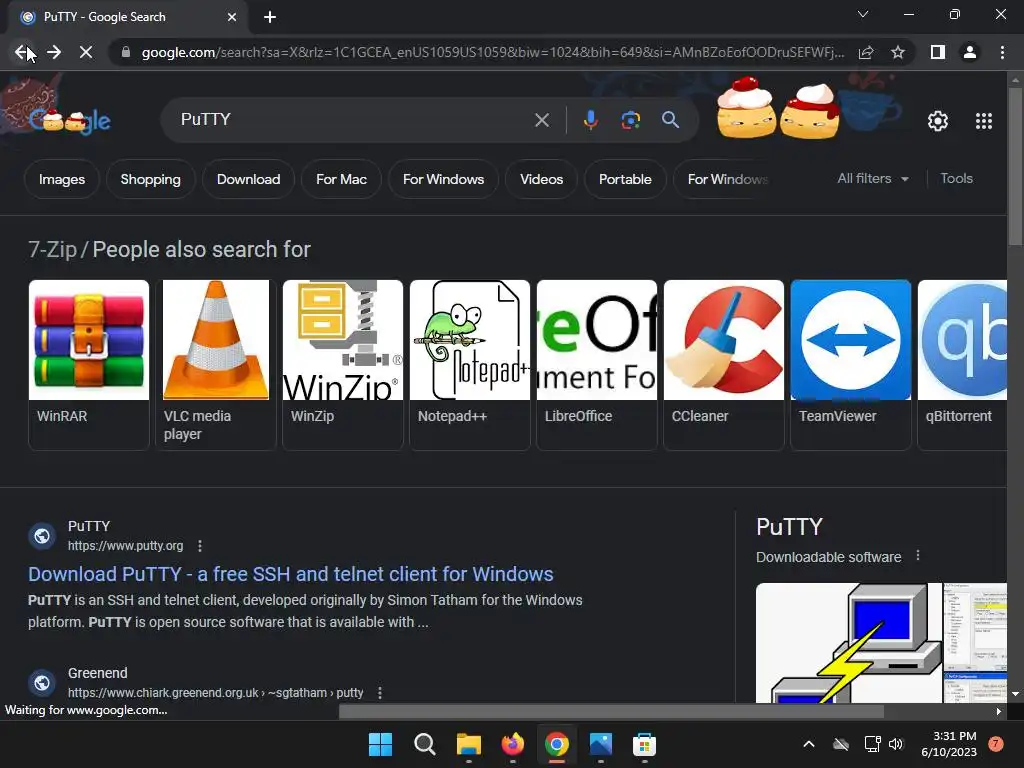
Task: Open the Greenend result site name
Action: (x=97, y=673)
